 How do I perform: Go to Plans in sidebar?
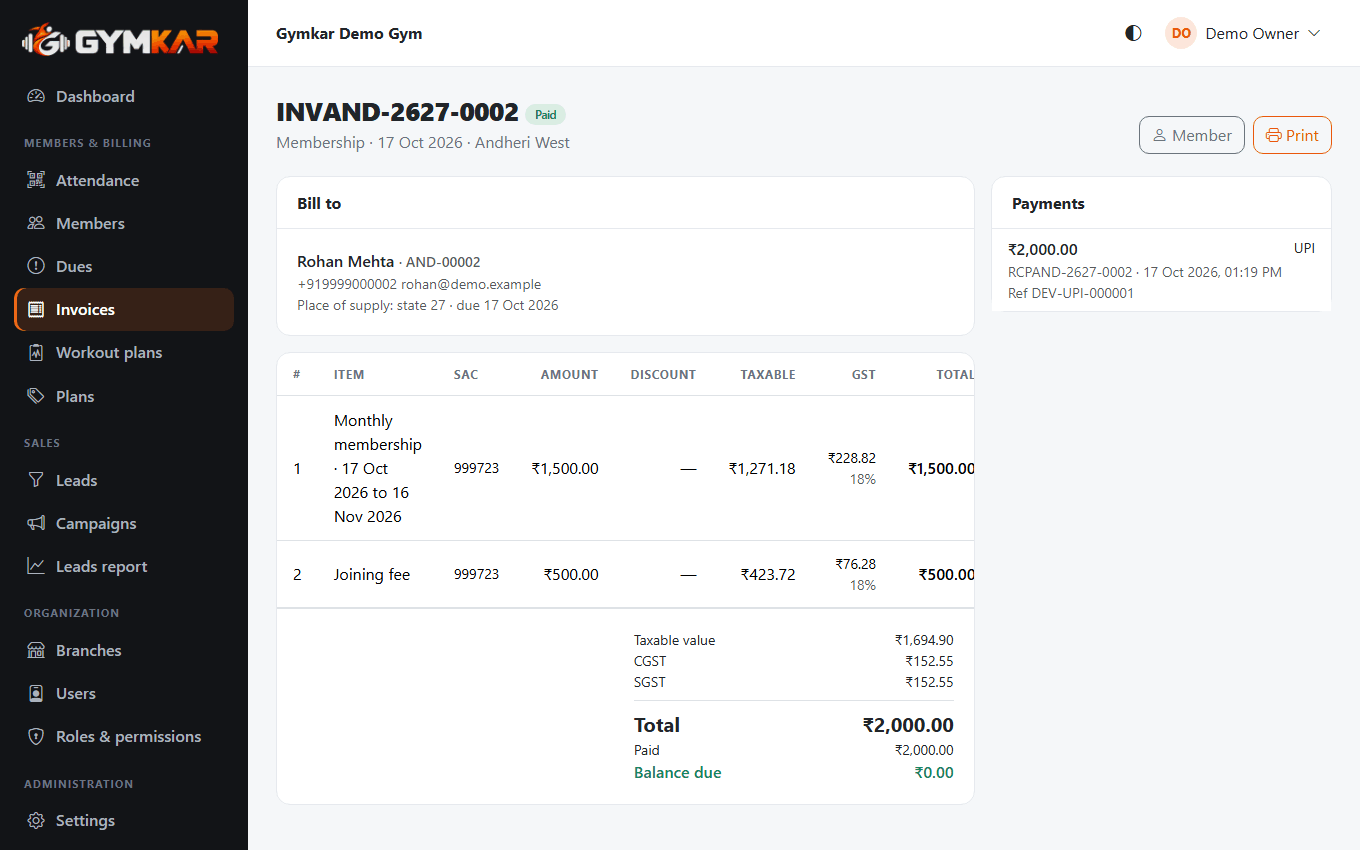(124, 397)
